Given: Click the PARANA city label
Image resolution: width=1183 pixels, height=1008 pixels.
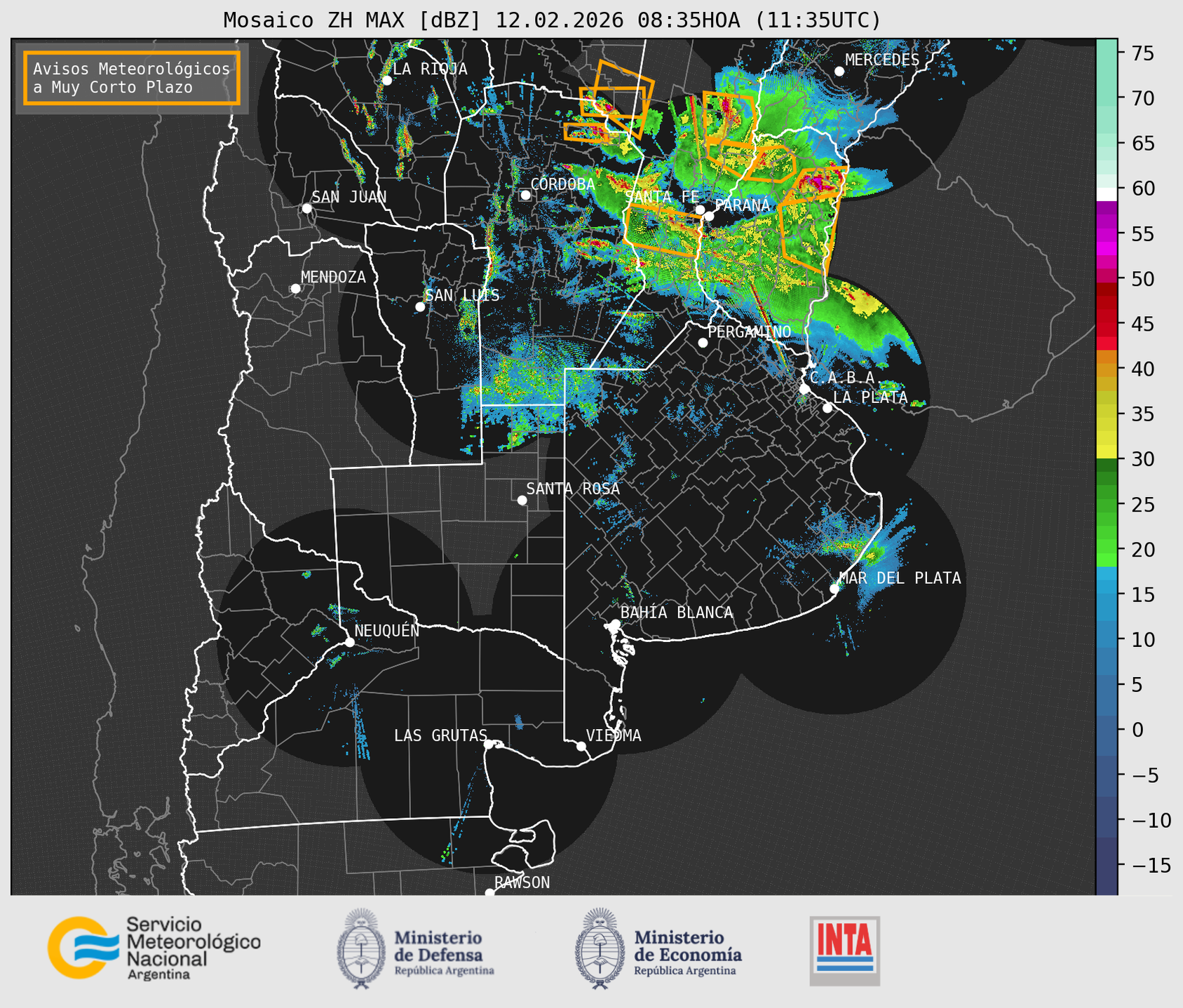Looking at the screenshot, I should (743, 205).
